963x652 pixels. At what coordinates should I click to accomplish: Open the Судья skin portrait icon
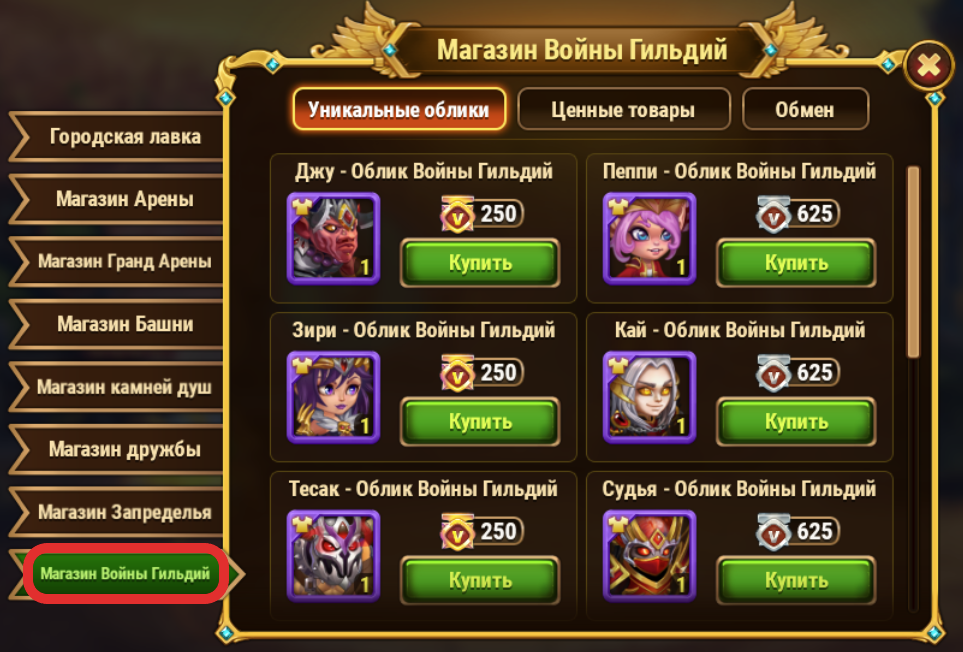650,556
